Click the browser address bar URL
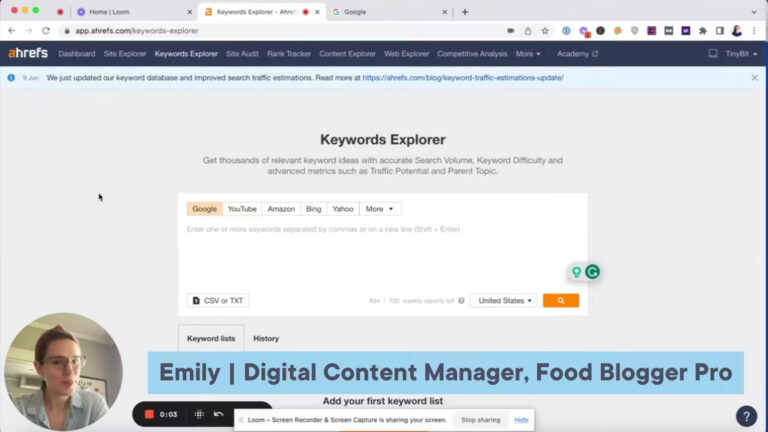The image size is (768, 432). pyautogui.click(x=137, y=30)
